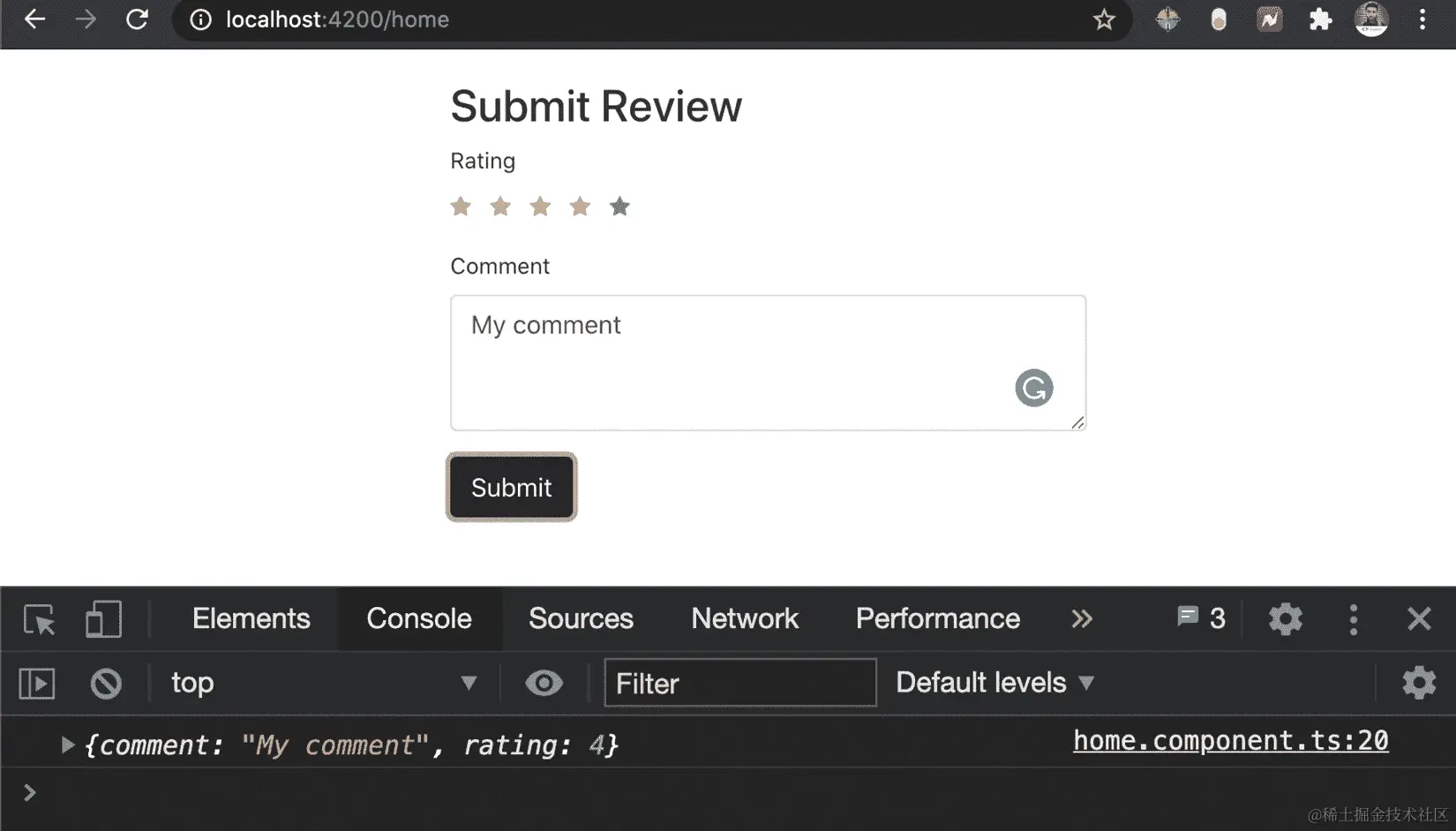Open the Chrome three-dot menu
This screenshot has width=1456, height=831.
[1422, 19]
